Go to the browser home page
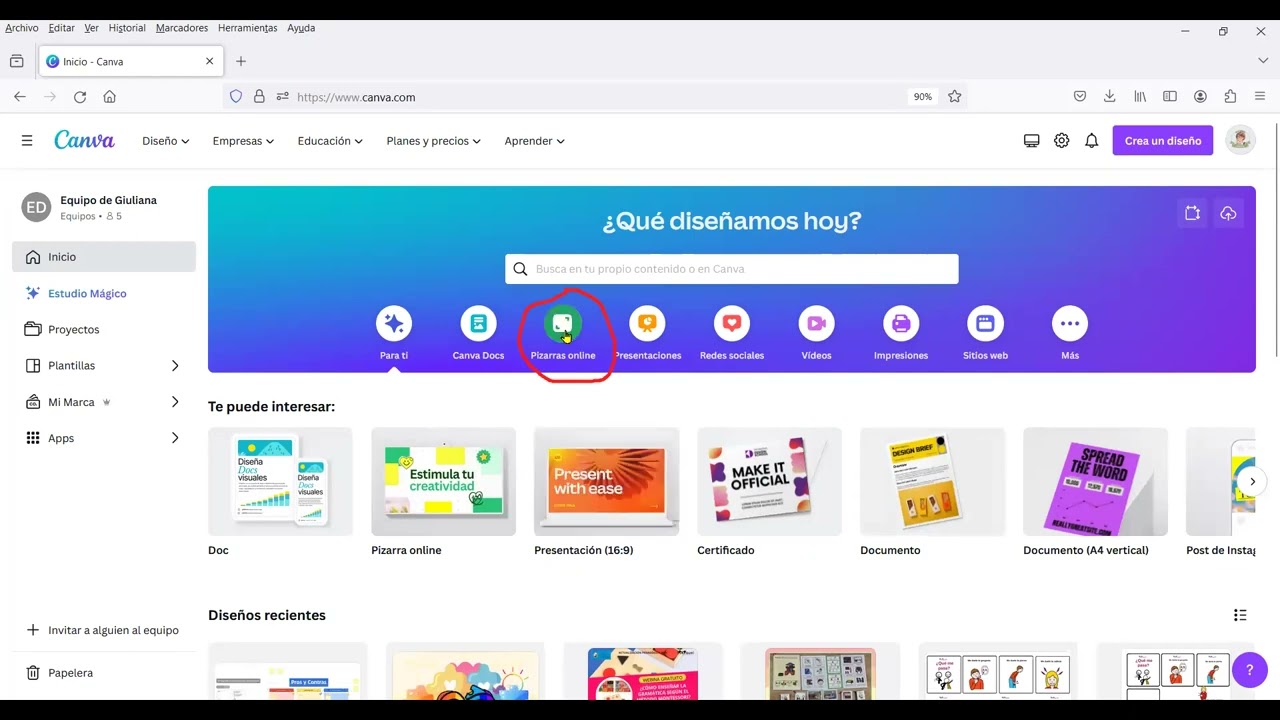This screenshot has height=720, width=1280. pos(110,97)
